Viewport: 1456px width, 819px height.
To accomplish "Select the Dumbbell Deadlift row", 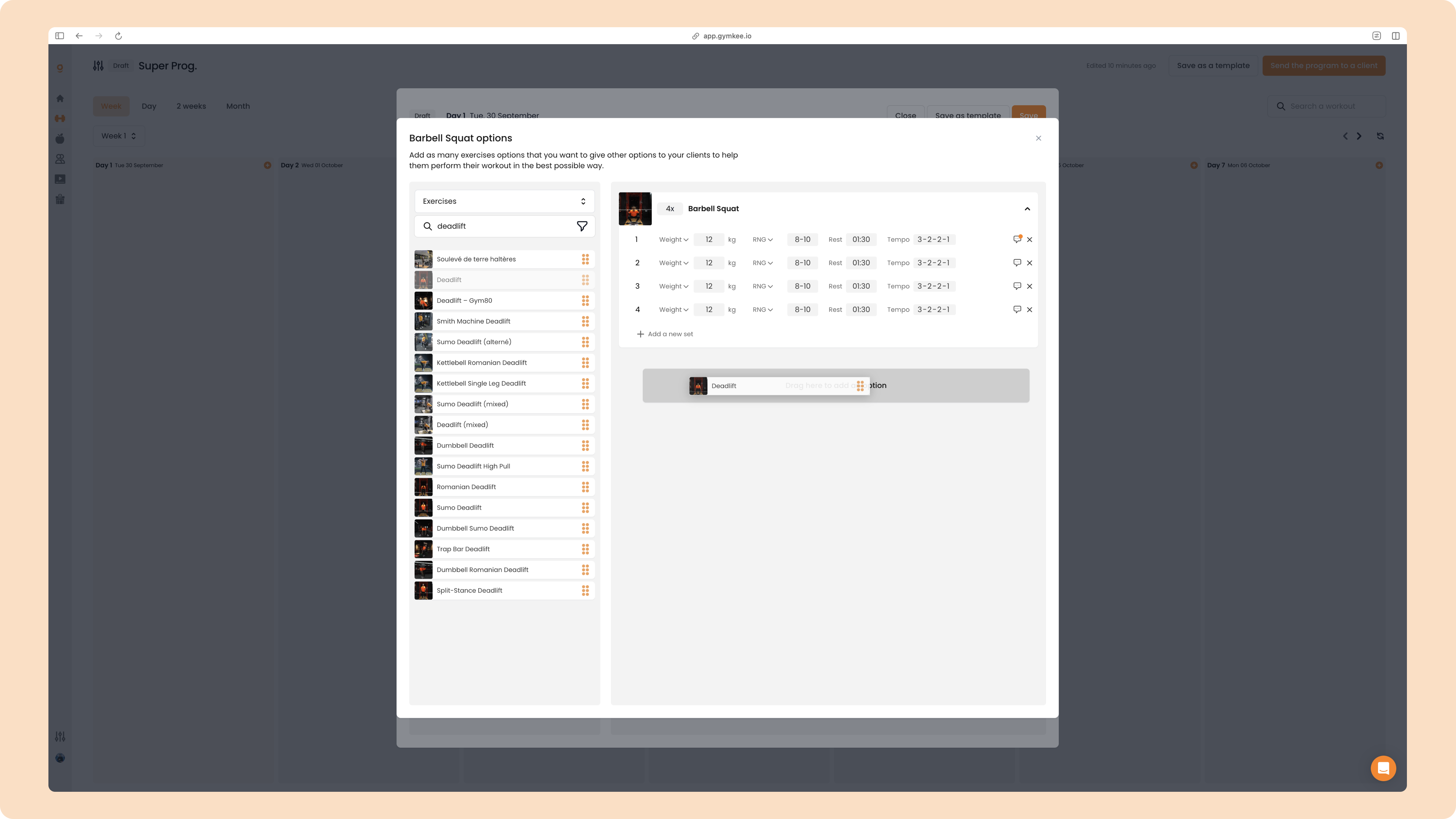I will click(504, 446).
